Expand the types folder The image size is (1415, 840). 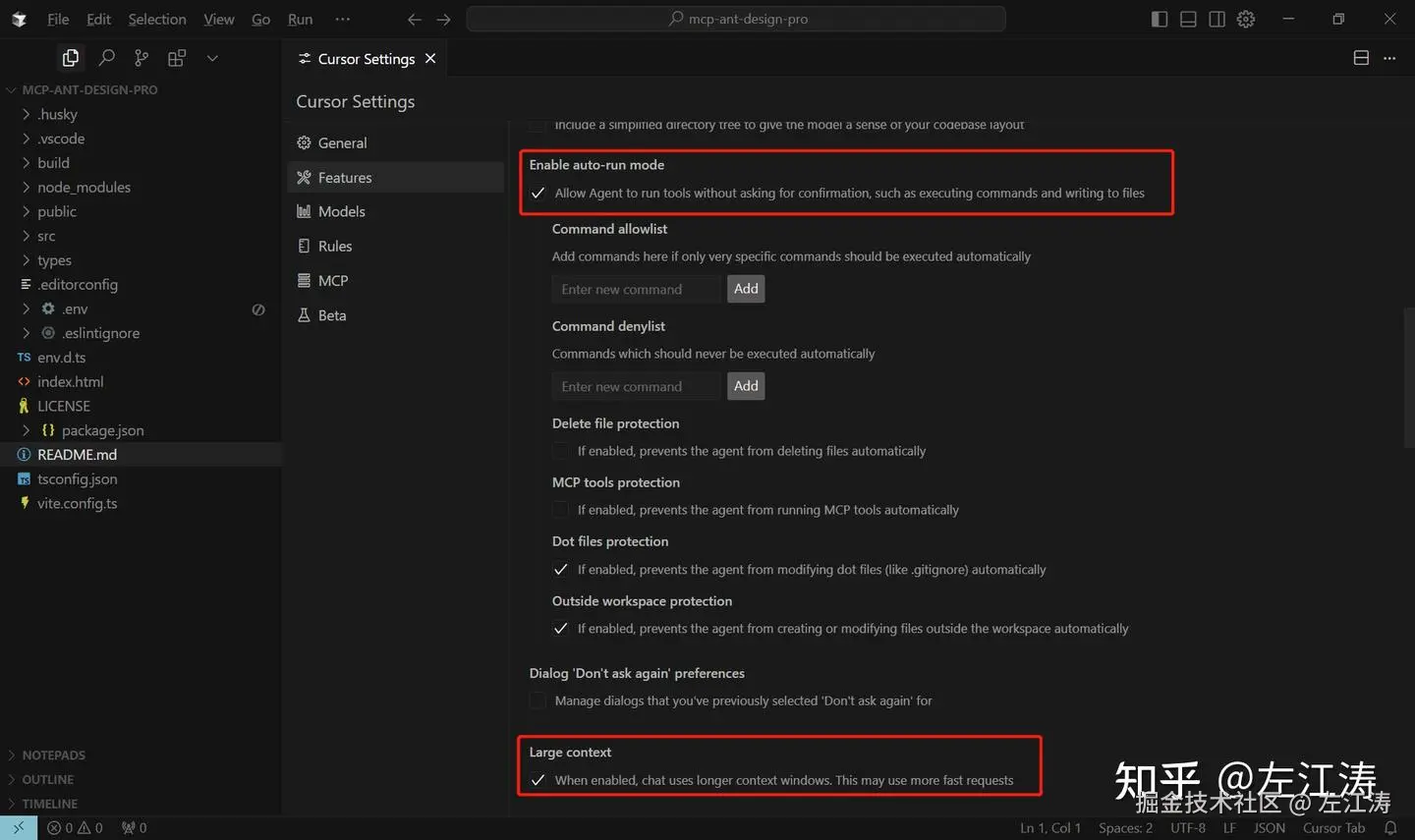[x=141, y=260]
